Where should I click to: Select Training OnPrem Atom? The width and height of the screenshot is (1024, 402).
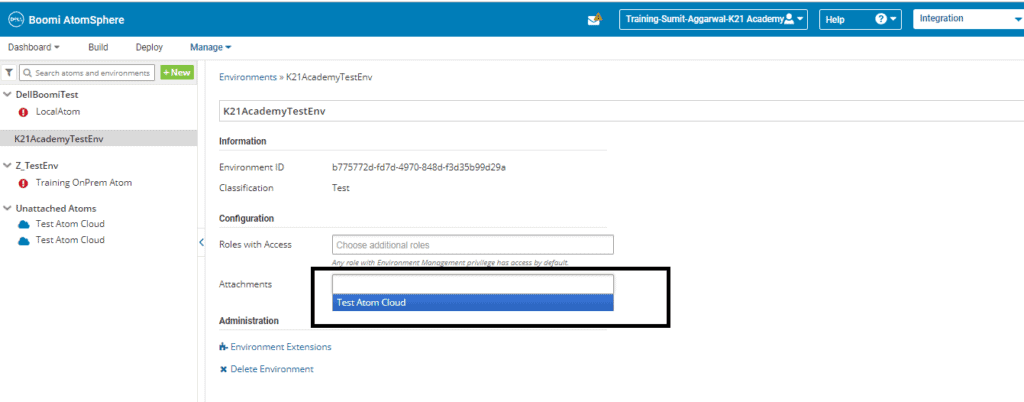pos(84,183)
